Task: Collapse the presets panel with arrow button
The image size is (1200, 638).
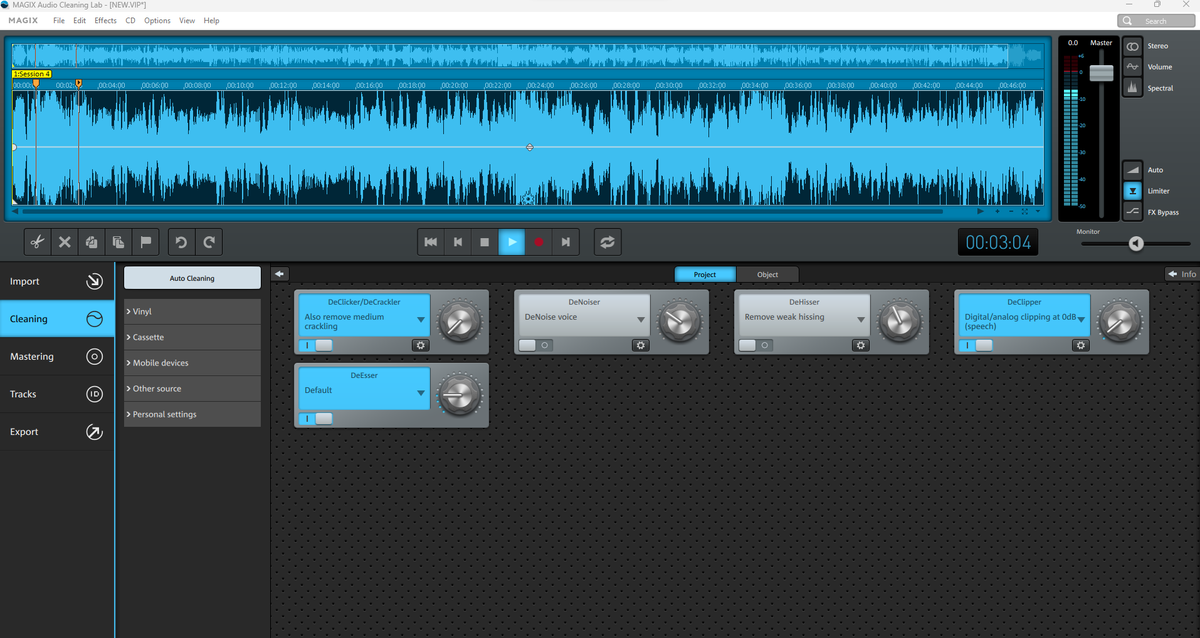Action: coord(280,274)
